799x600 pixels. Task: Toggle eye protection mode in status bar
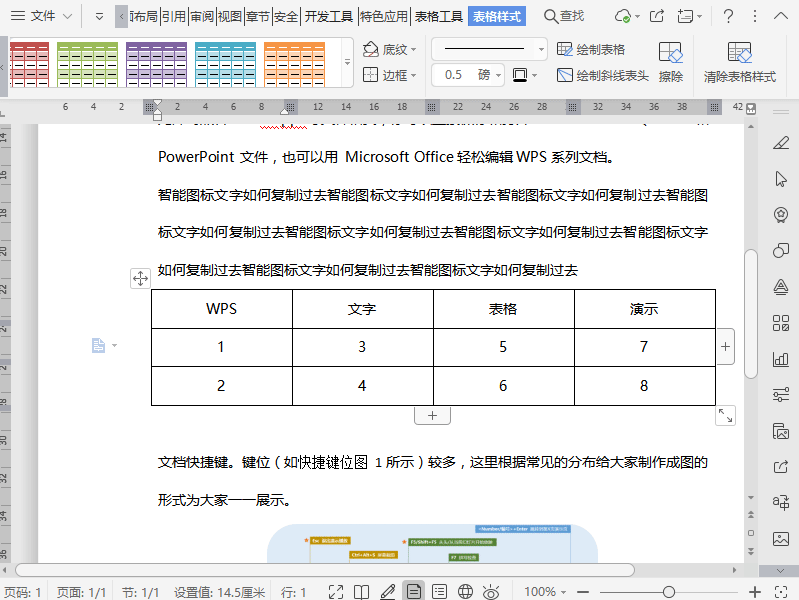490,592
